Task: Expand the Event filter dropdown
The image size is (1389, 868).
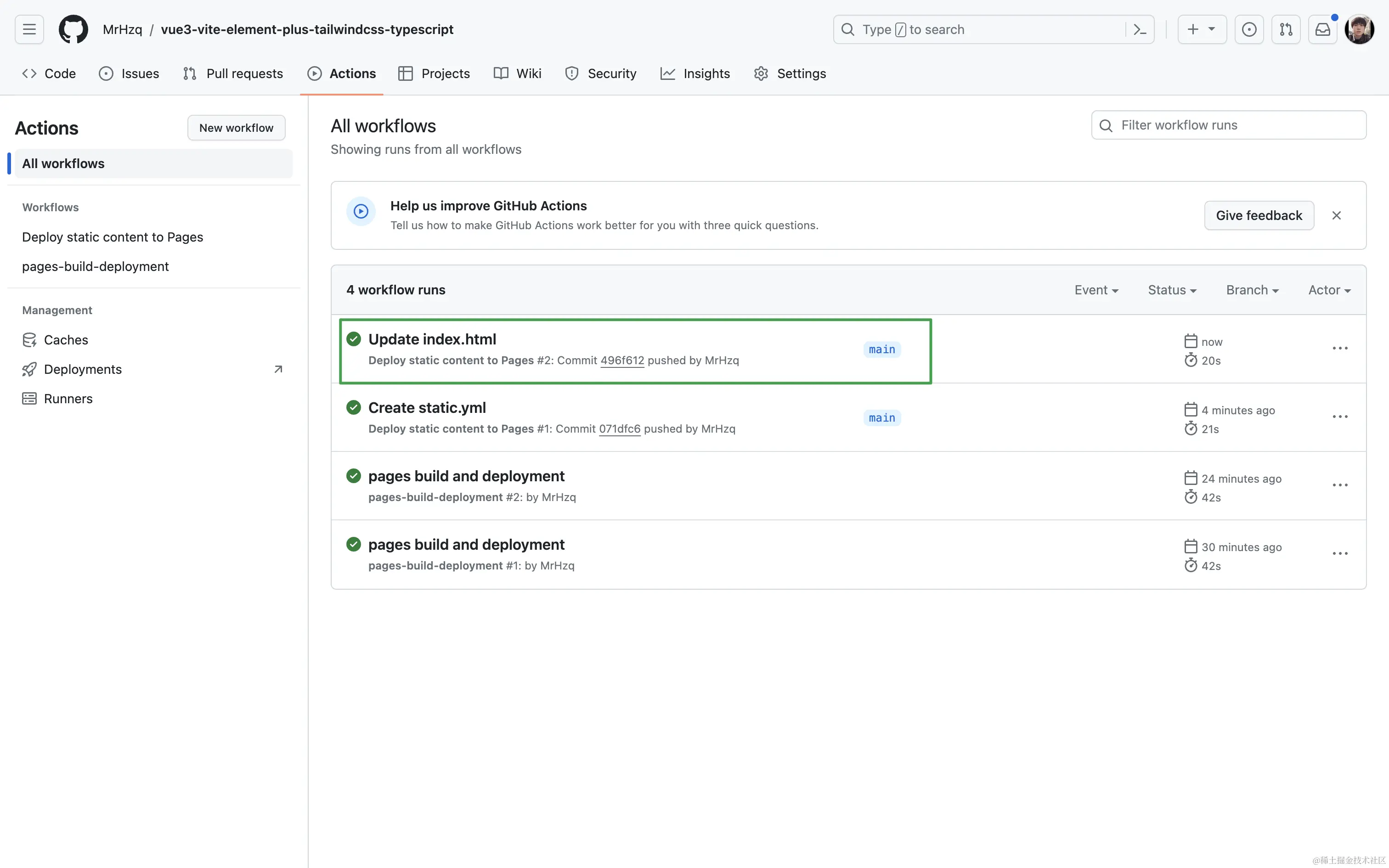Action: (x=1096, y=290)
